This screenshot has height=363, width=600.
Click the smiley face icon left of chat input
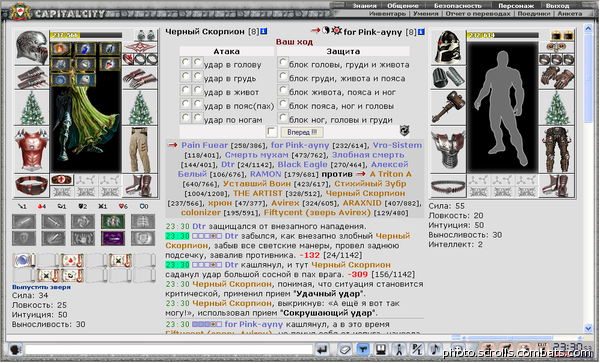coord(15,350)
